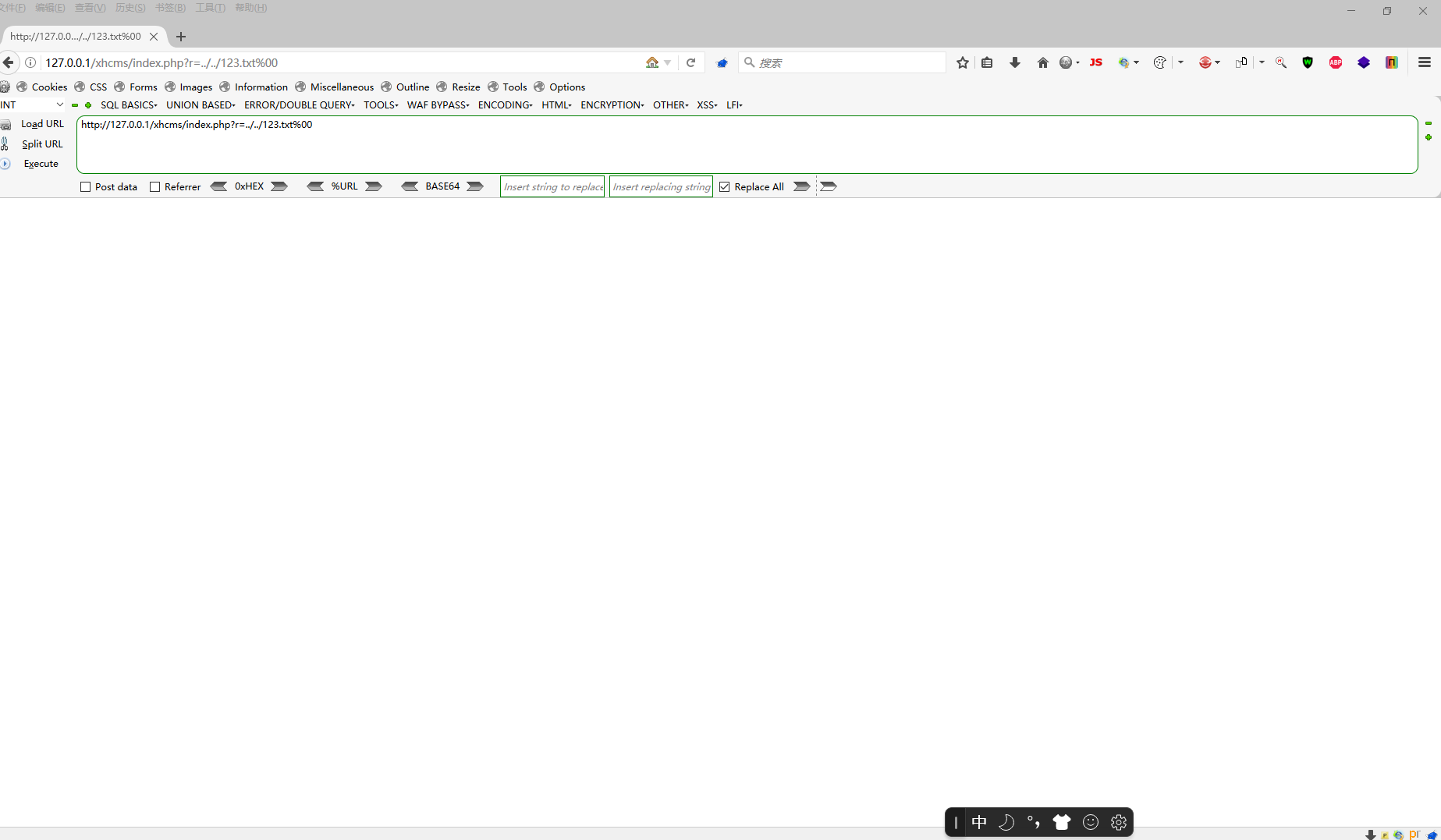This screenshot has height=840, width=1441.
Task: Click the Split URL link
Action: click(43, 144)
